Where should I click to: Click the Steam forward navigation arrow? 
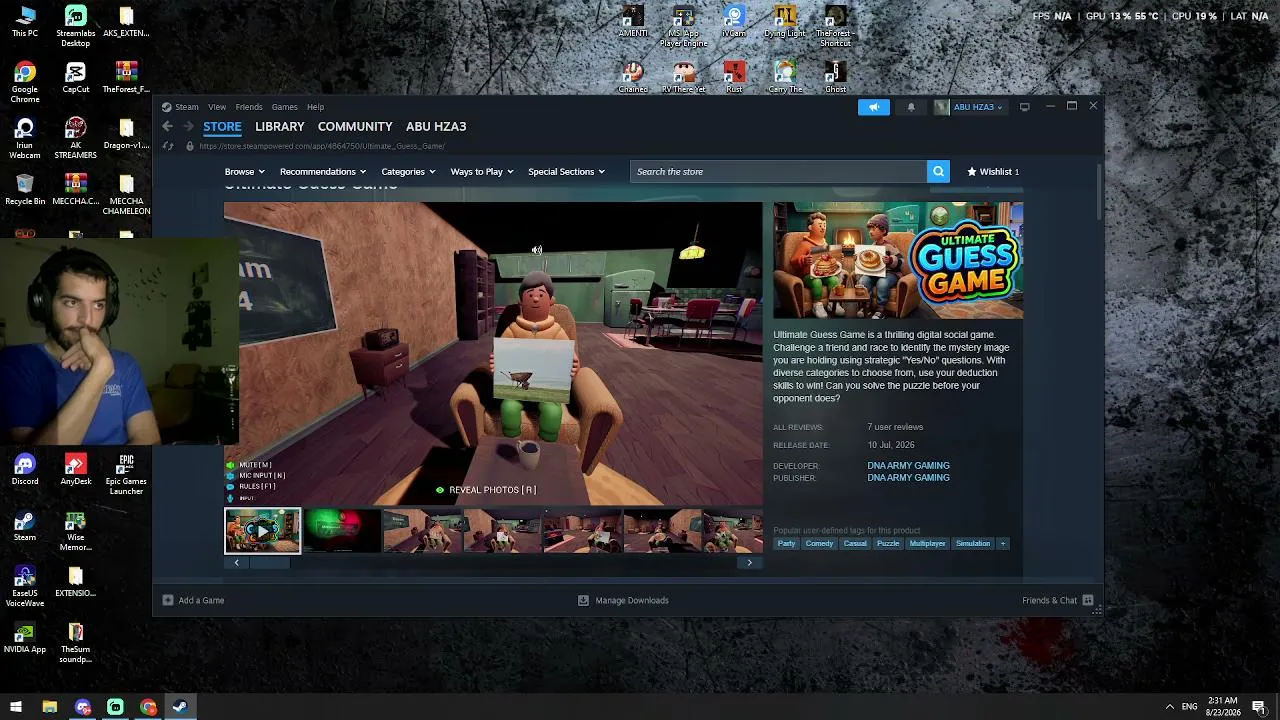pyautogui.click(x=188, y=126)
